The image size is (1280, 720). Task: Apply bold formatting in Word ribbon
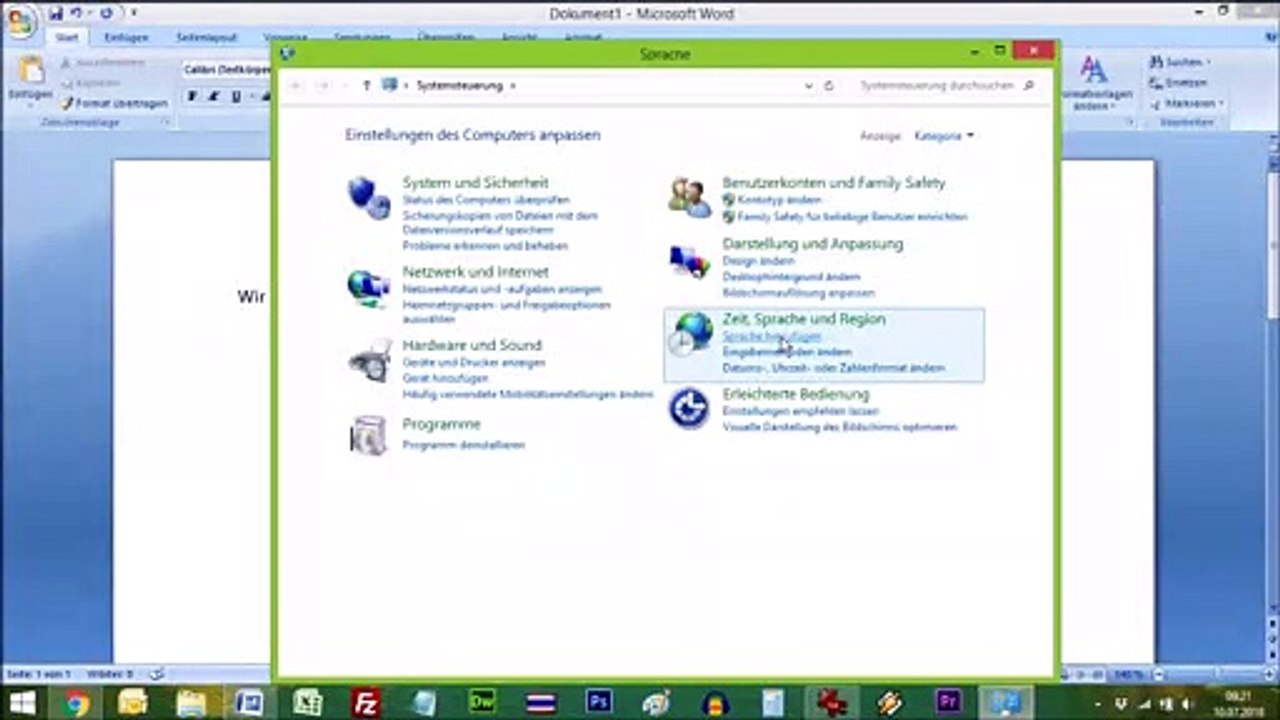click(x=192, y=97)
